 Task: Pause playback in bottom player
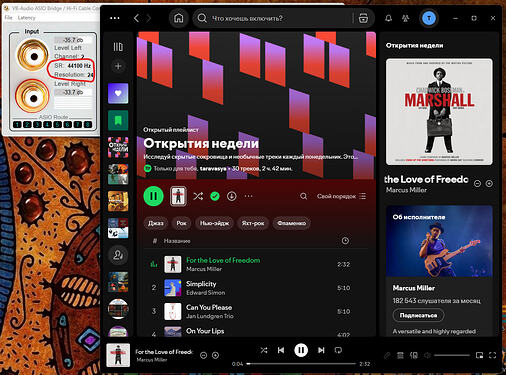(x=301, y=350)
